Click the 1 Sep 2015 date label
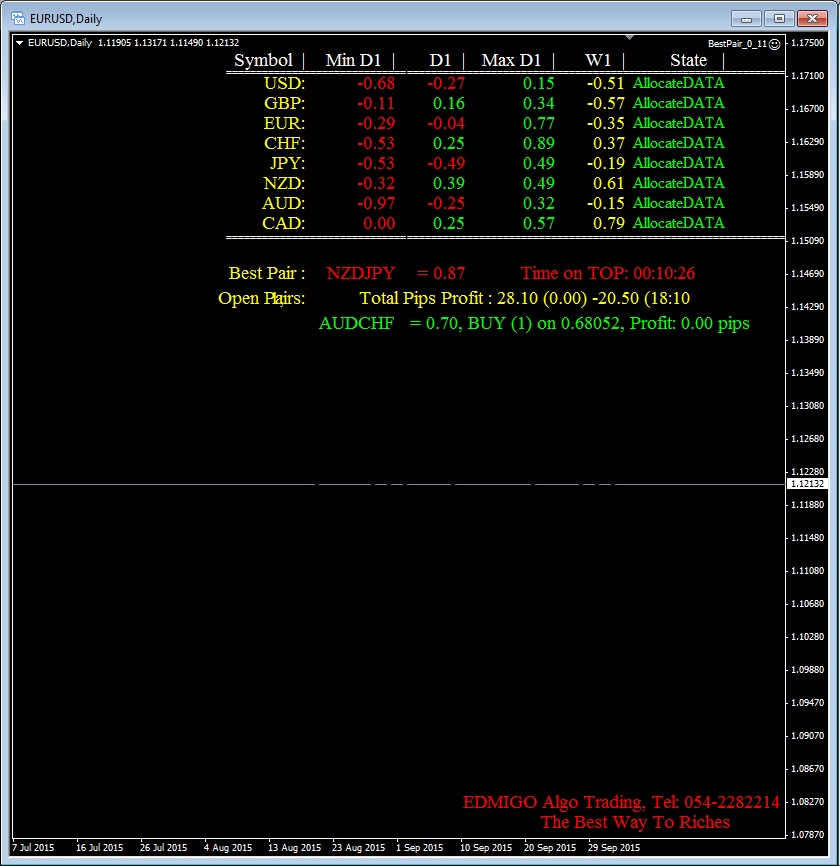Screen dimensions: 840x866 tap(419, 847)
